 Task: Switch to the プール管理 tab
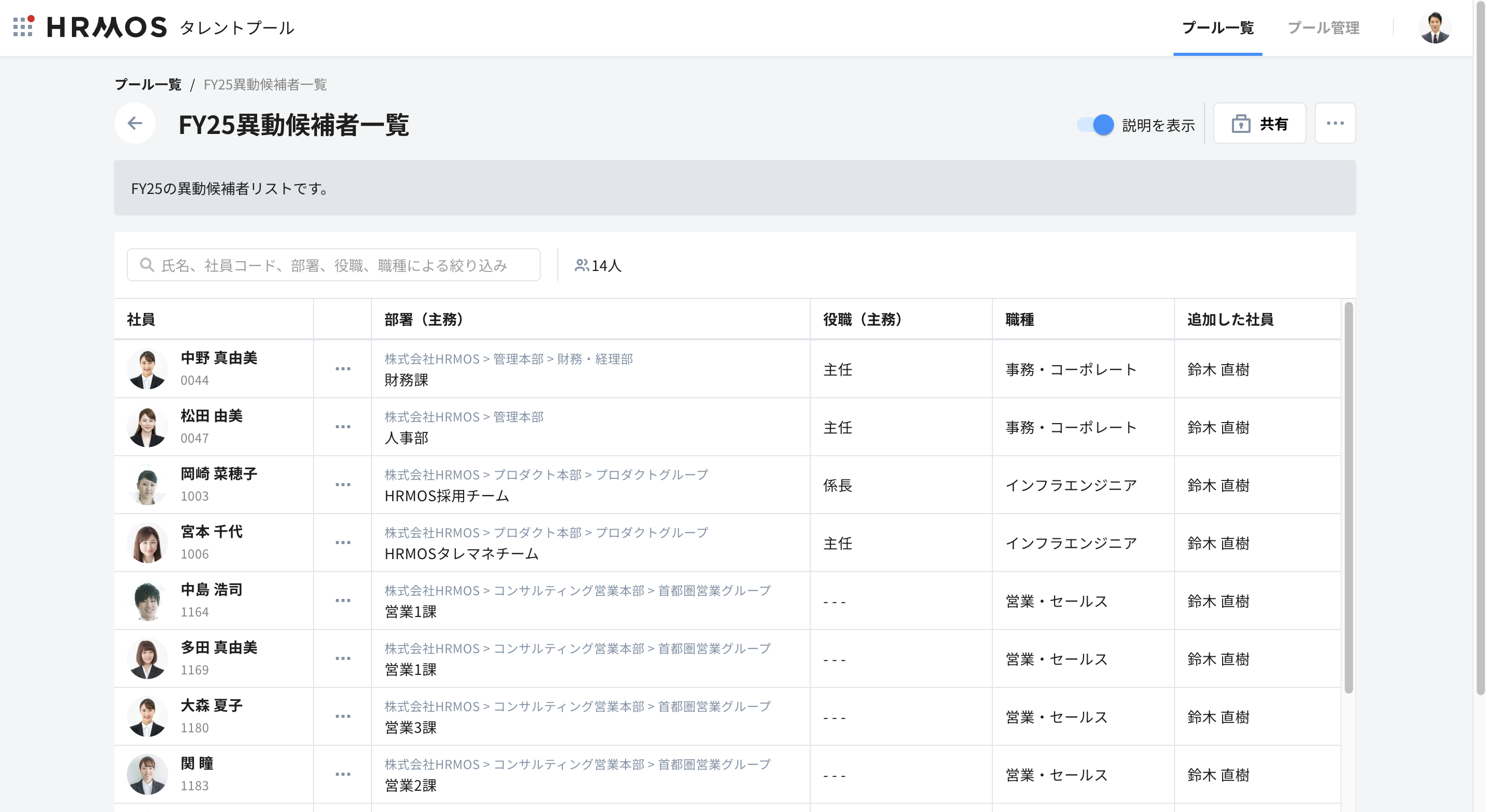click(x=1324, y=28)
